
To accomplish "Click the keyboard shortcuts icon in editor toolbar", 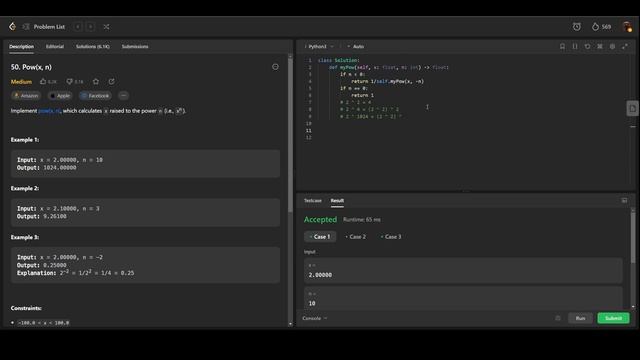I will 600,47.
